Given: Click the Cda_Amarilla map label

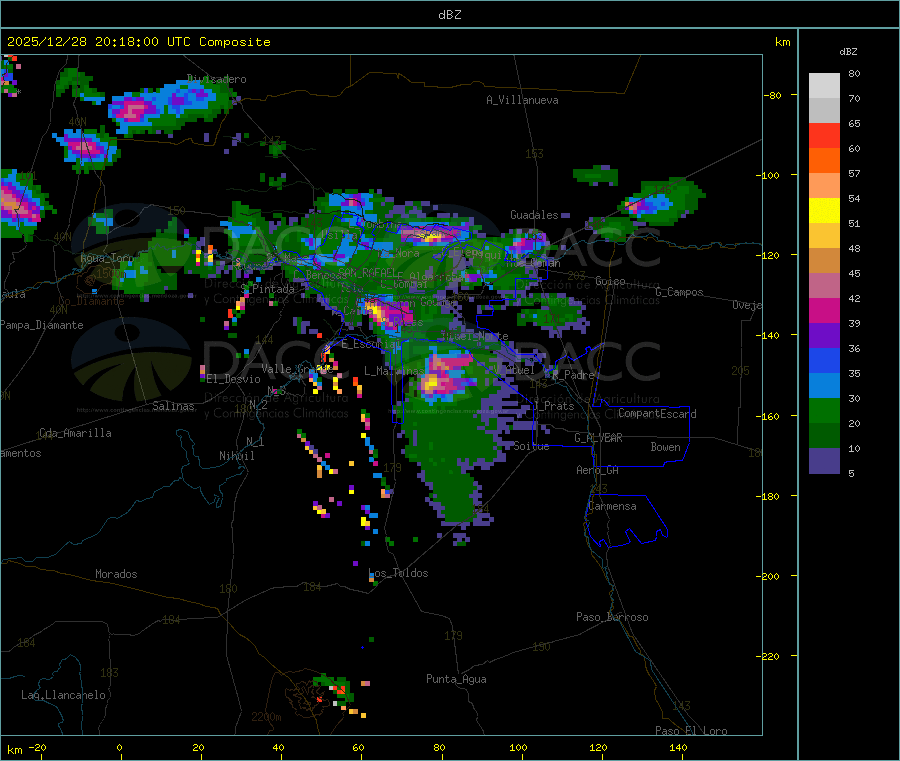Looking at the screenshot, I should click(x=75, y=433).
